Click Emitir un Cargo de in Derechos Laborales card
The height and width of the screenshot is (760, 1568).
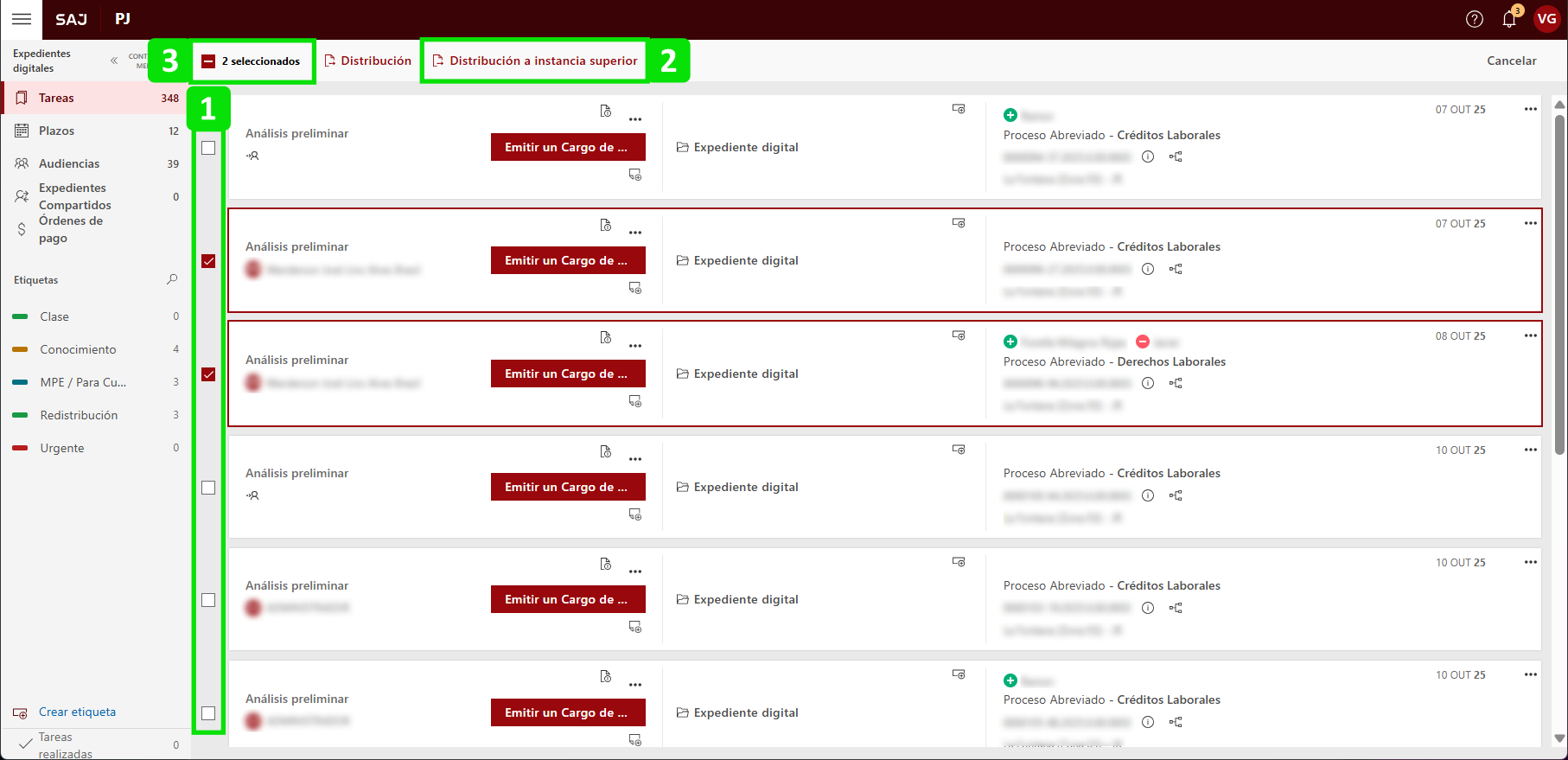point(568,374)
